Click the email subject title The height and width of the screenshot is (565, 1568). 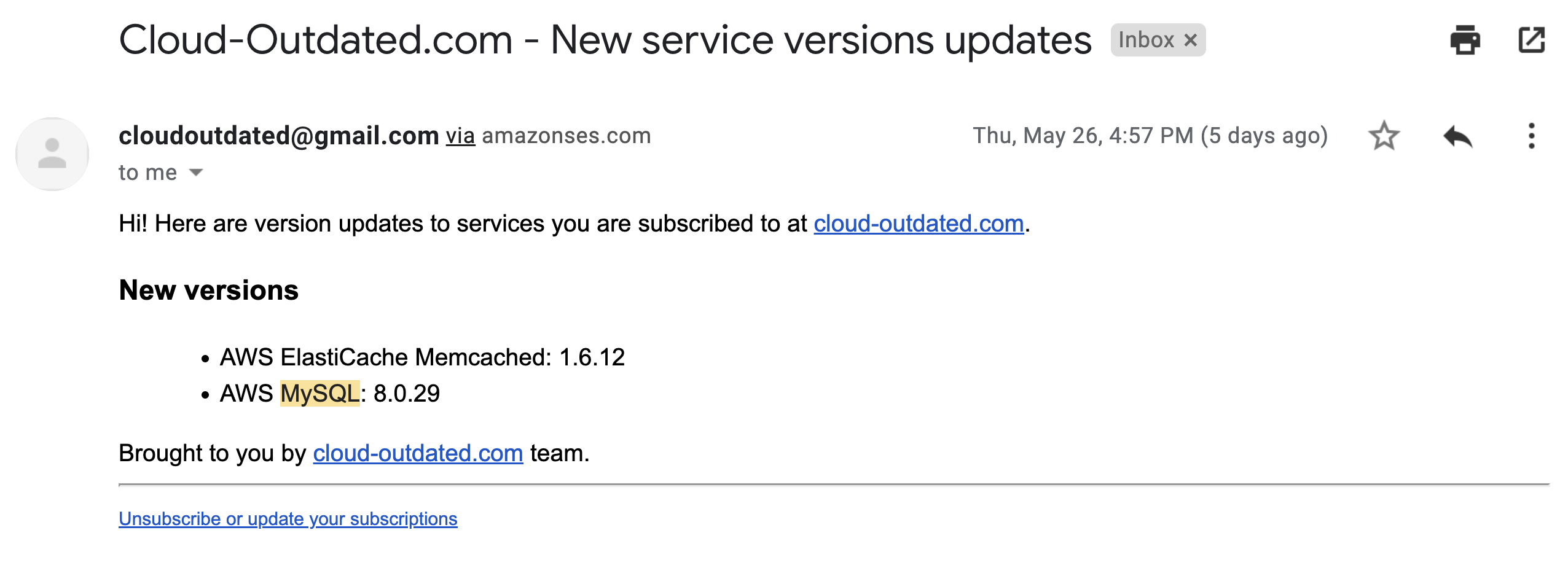coord(605,41)
